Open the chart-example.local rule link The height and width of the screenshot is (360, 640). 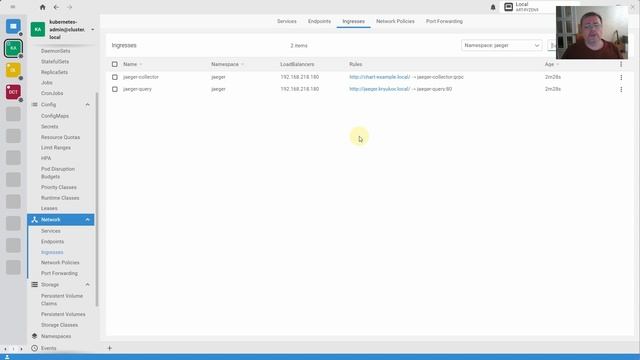[380, 77]
